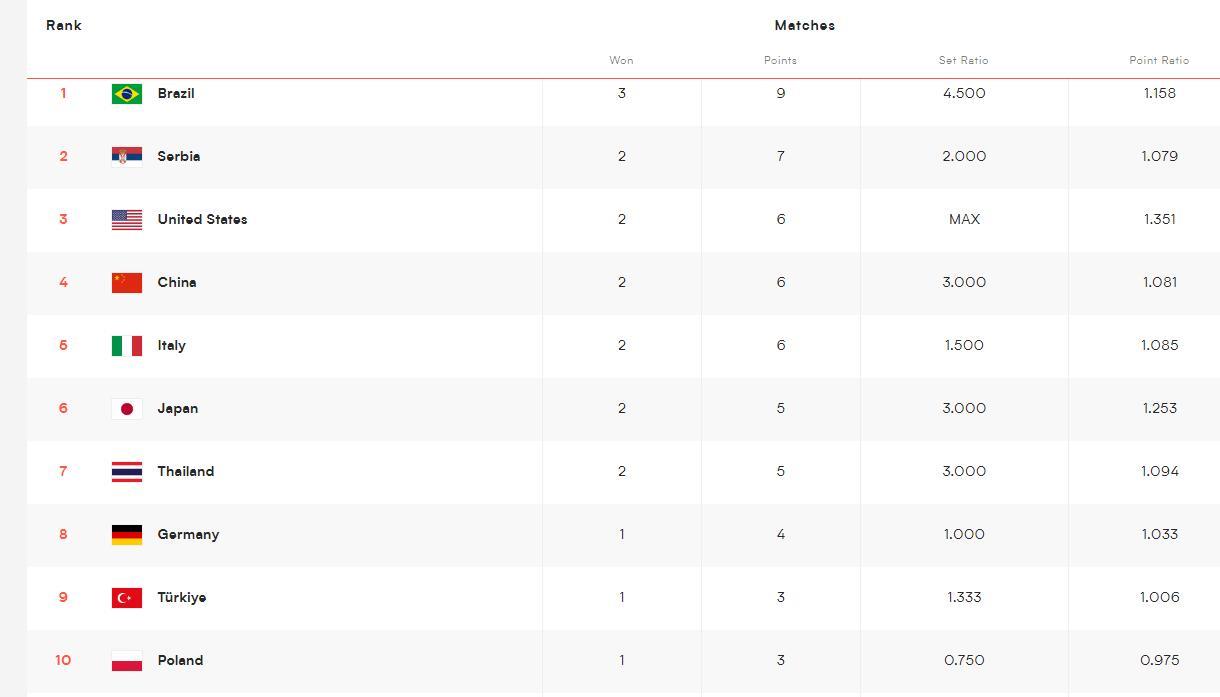This screenshot has height=697, width=1220.
Task: Click the Rank column header
Action: pyautogui.click(x=64, y=25)
